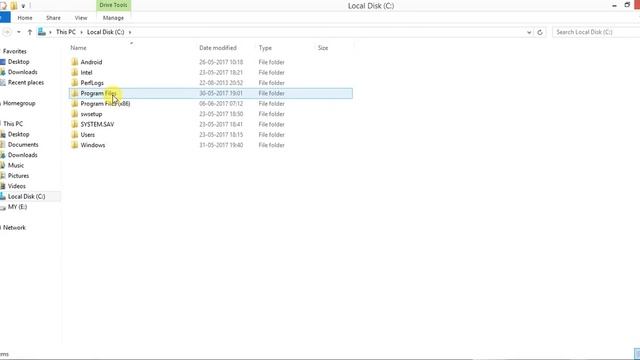Open Documents in navigation pane
The height and width of the screenshot is (360, 640).
(x=23, y=144)
